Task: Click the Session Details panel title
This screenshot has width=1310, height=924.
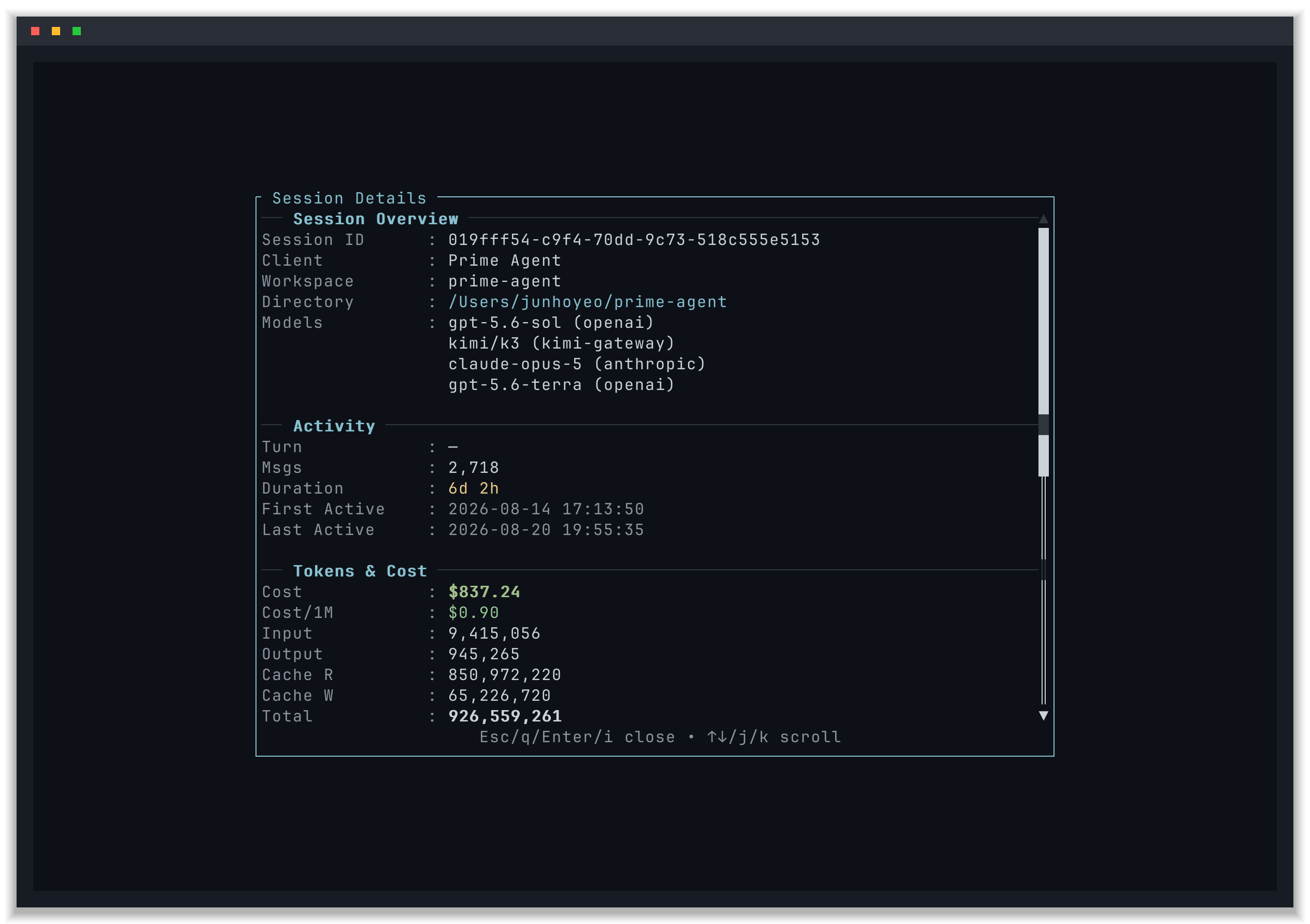Action: coord(349,198)
